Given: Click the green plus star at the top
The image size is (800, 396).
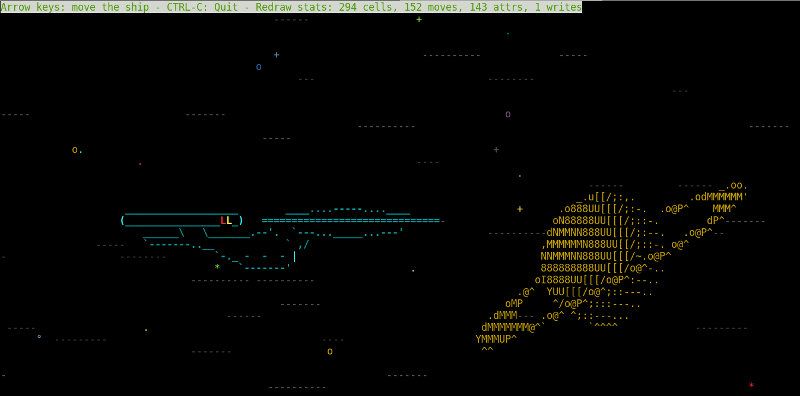Looking at the screenshot, I should [x=419, y=19].
